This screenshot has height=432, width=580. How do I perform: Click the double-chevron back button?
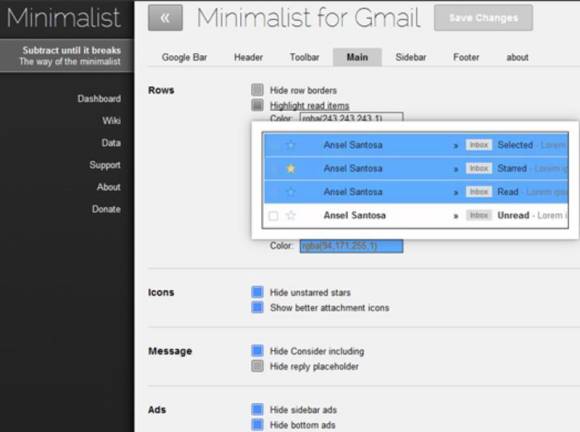(165, 18)
